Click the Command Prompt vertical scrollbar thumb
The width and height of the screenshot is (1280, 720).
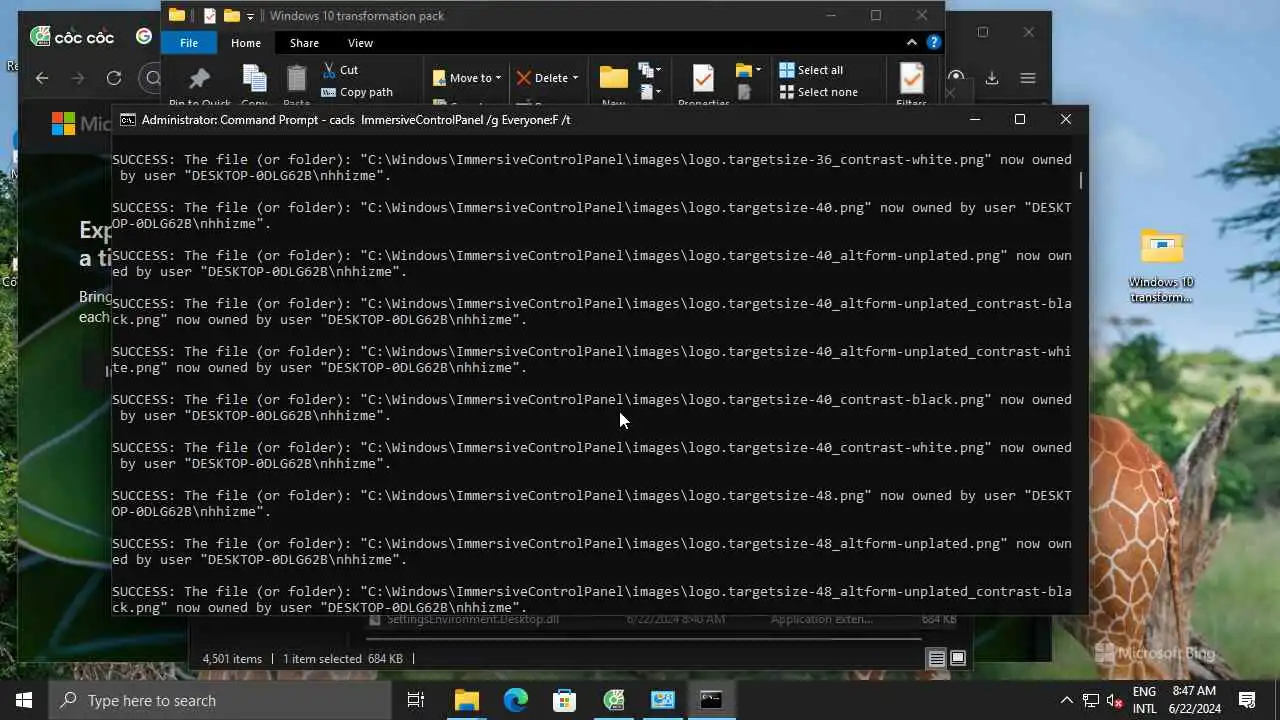1080,180
